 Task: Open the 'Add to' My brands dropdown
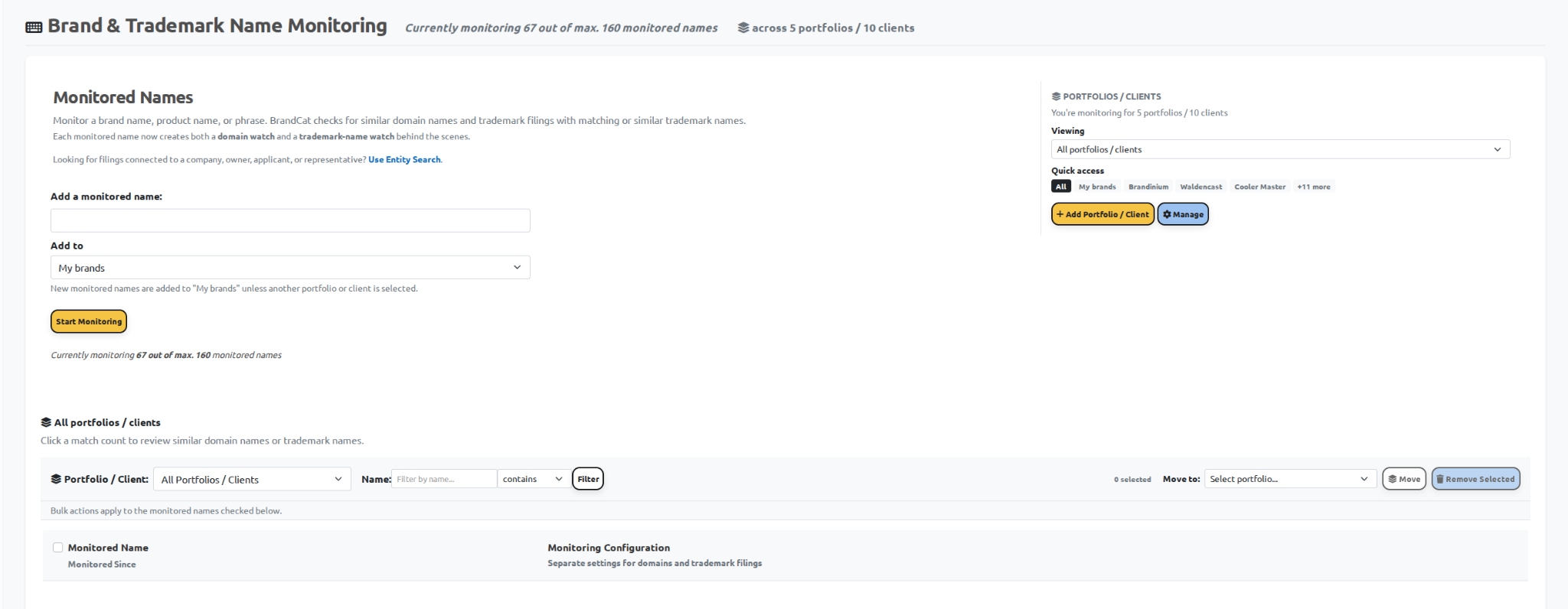(x=290, y=268)
